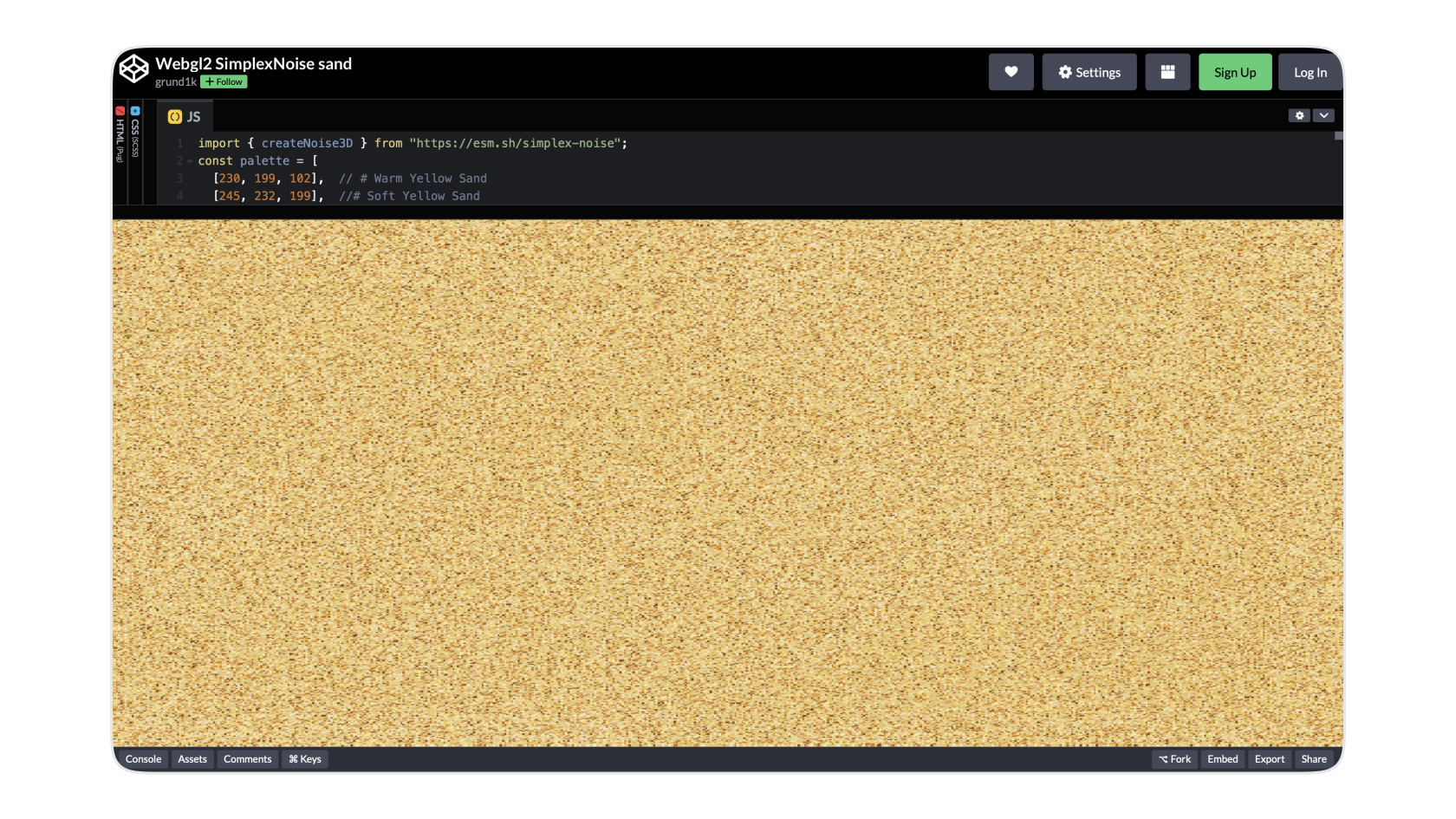Image resolution: width=1456 pixels, height=819 pixels.
Task: Toggle the Assets panel
Action: coord(192,759)
